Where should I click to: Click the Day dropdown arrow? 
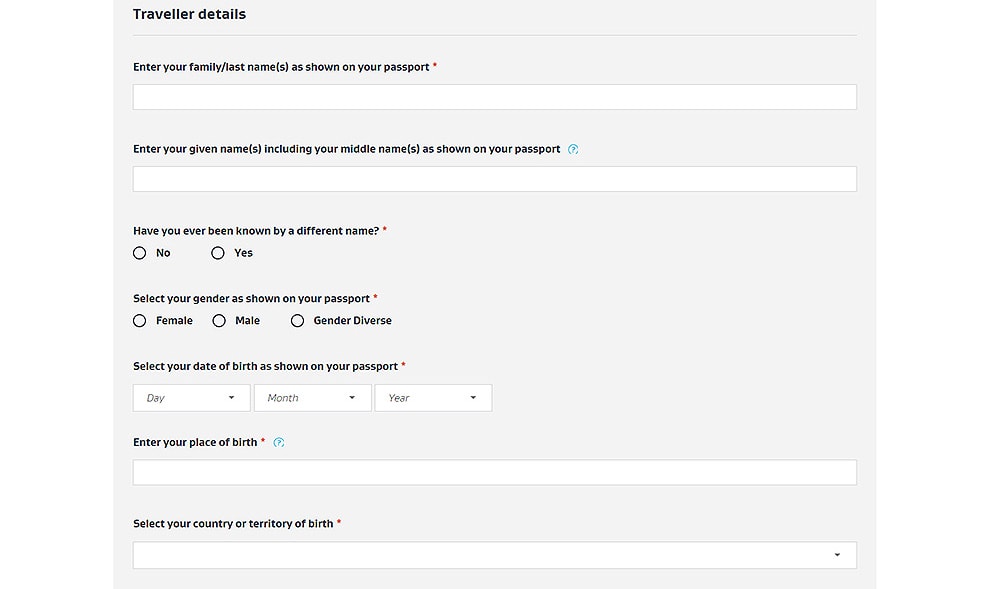coord(231,398)
